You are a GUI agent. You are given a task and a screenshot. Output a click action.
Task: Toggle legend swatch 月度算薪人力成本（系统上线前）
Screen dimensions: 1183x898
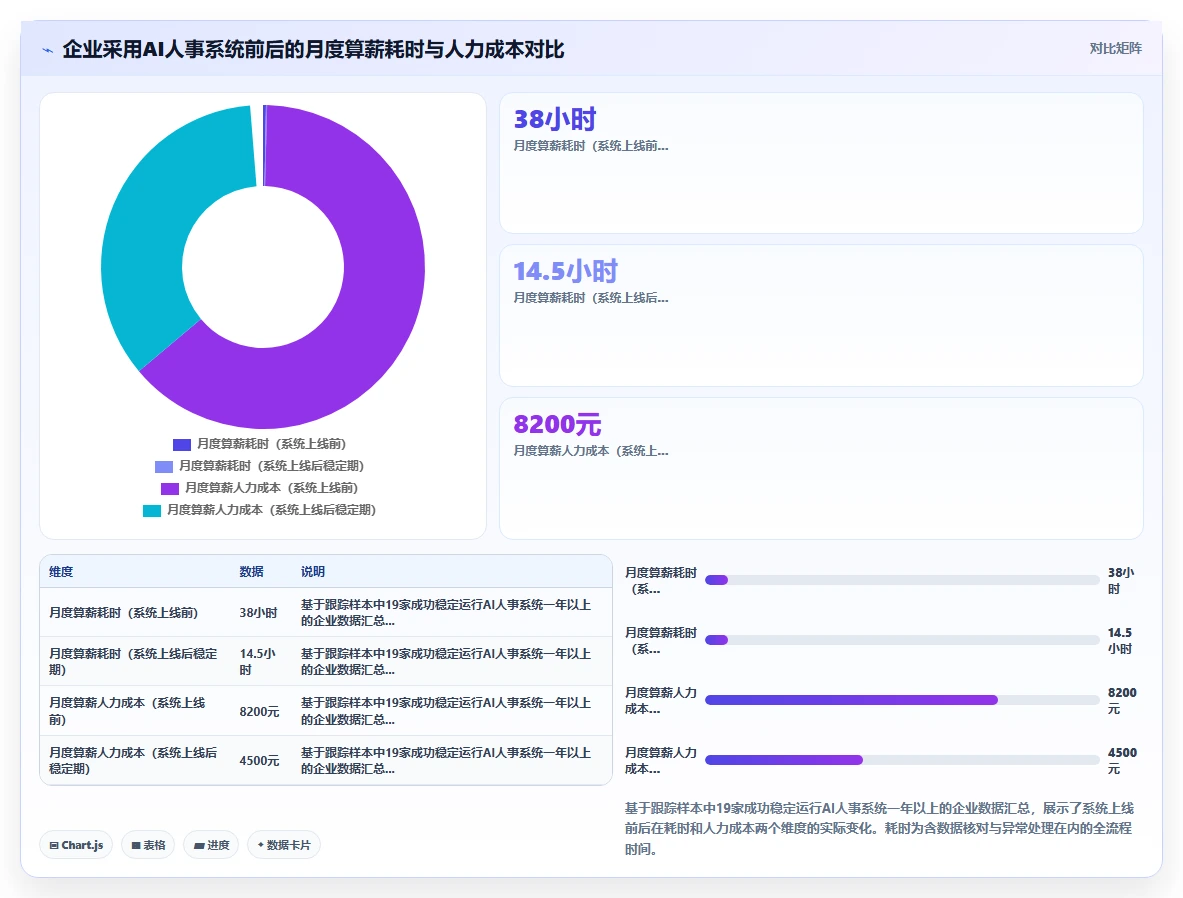(170, 488)
